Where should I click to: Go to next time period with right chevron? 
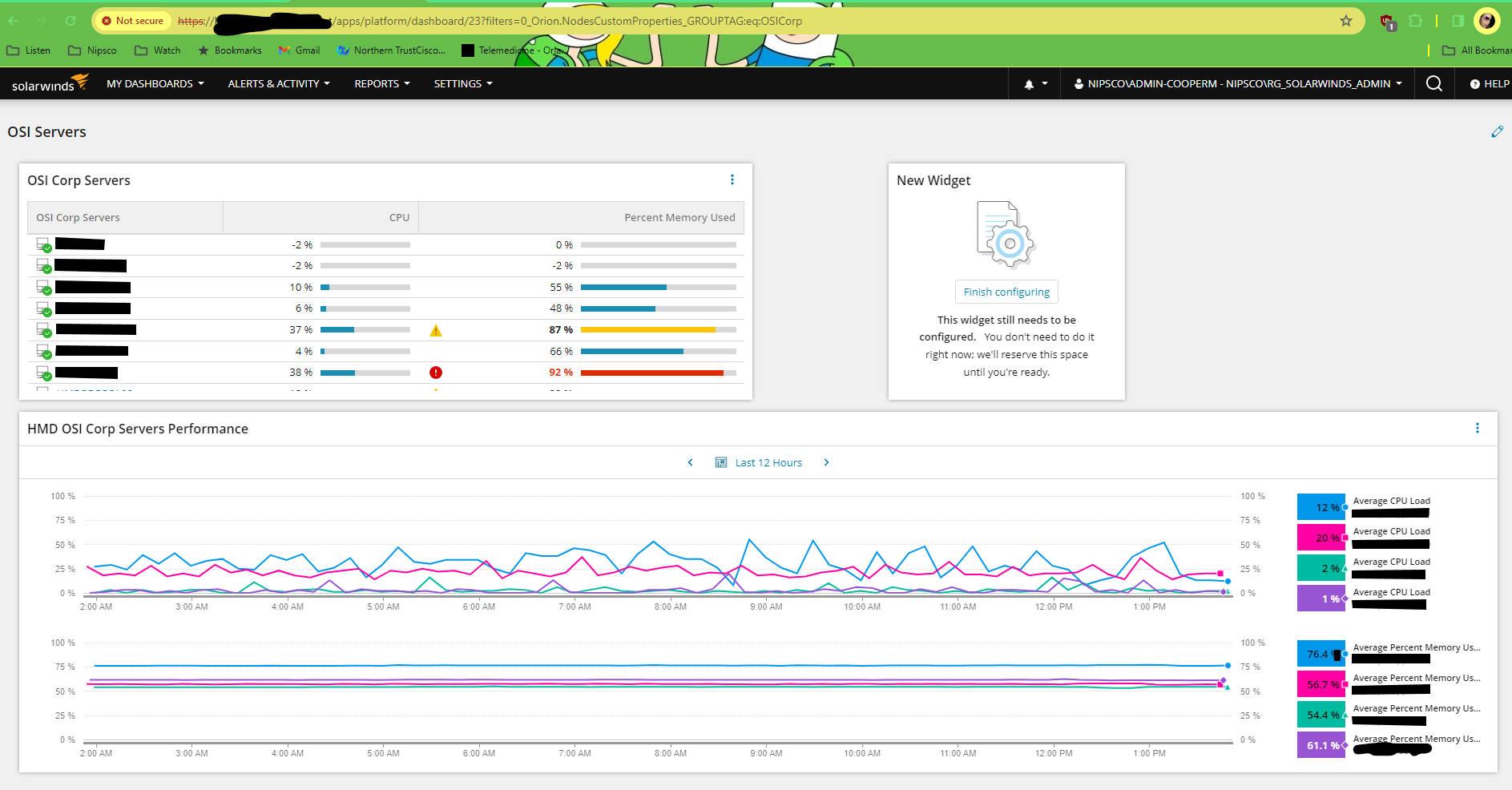point(826,462)
